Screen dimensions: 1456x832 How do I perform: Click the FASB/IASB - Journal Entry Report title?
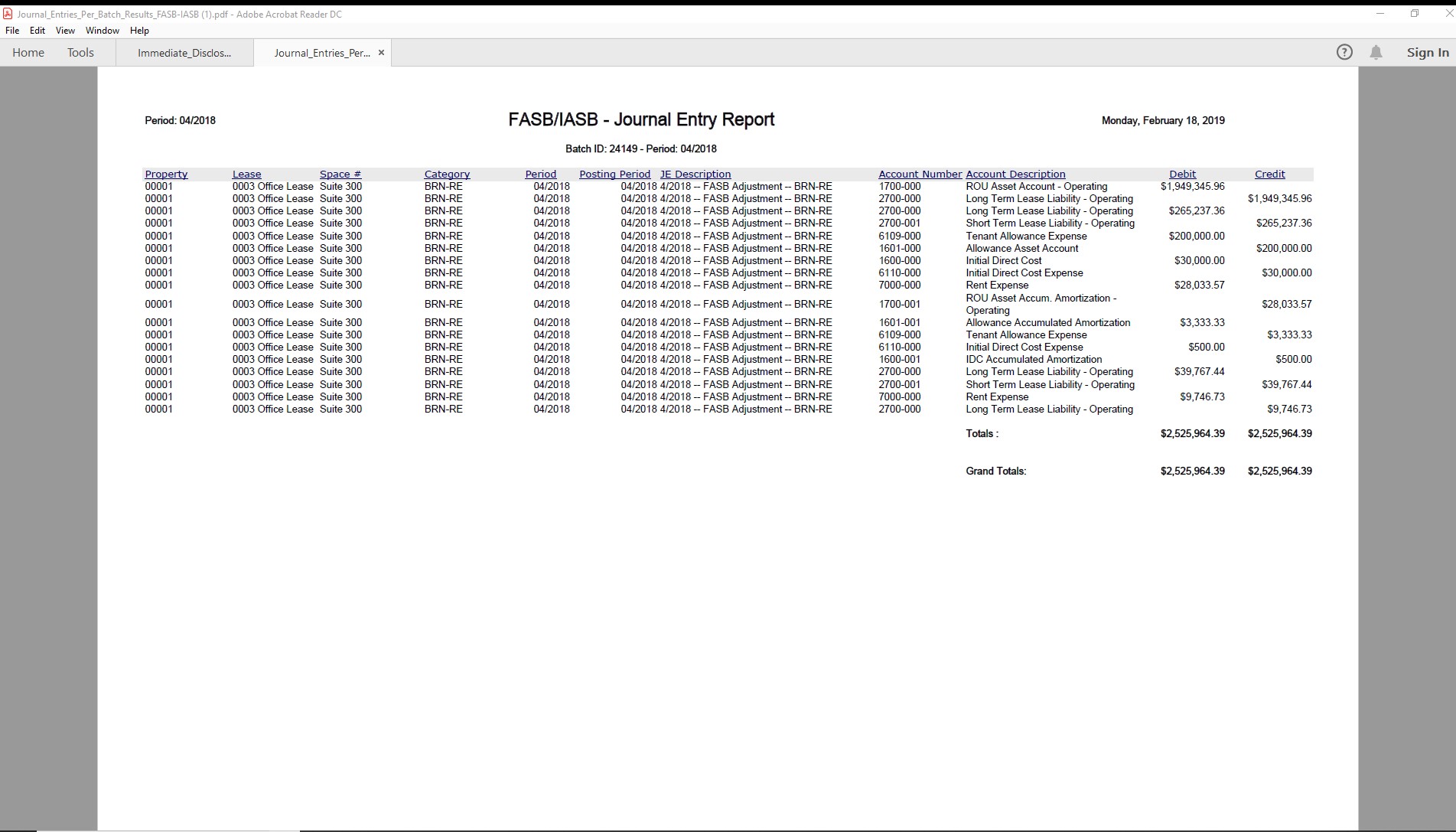coord(641,120)
